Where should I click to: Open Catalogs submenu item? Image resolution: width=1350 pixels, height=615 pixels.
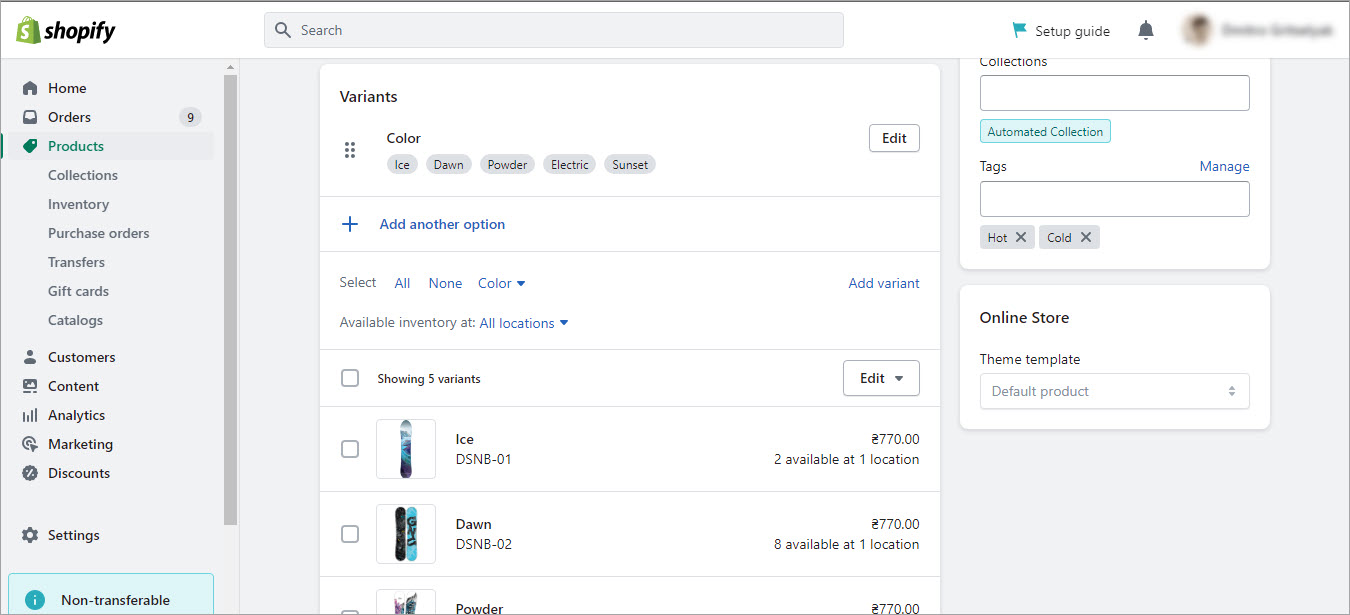tap(75, 320)
